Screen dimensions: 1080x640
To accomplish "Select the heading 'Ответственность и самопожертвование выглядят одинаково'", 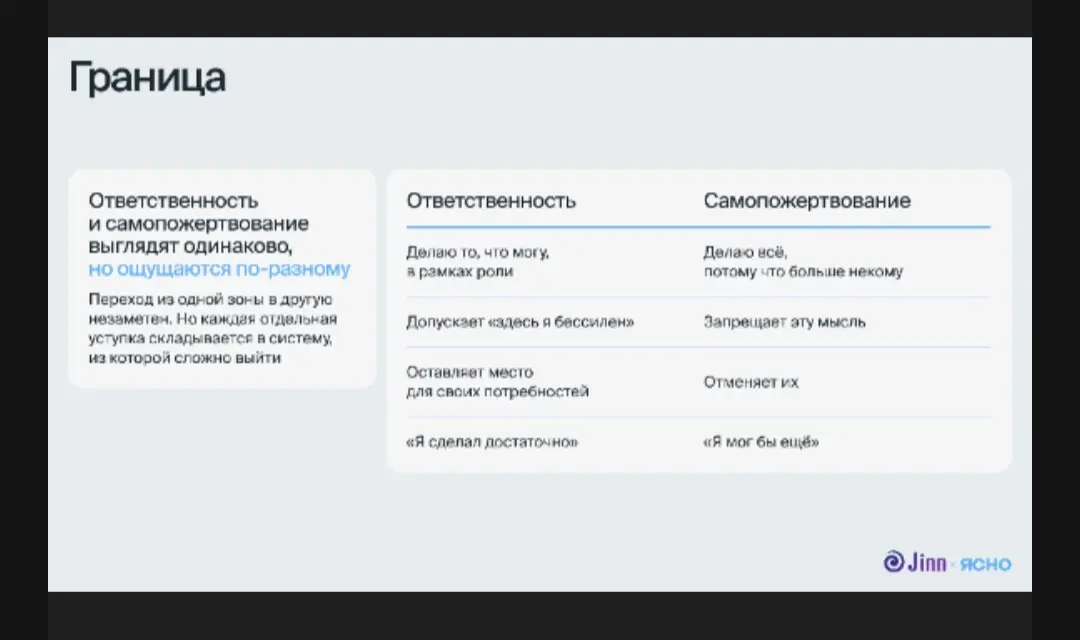I will [x=198, y=223].
